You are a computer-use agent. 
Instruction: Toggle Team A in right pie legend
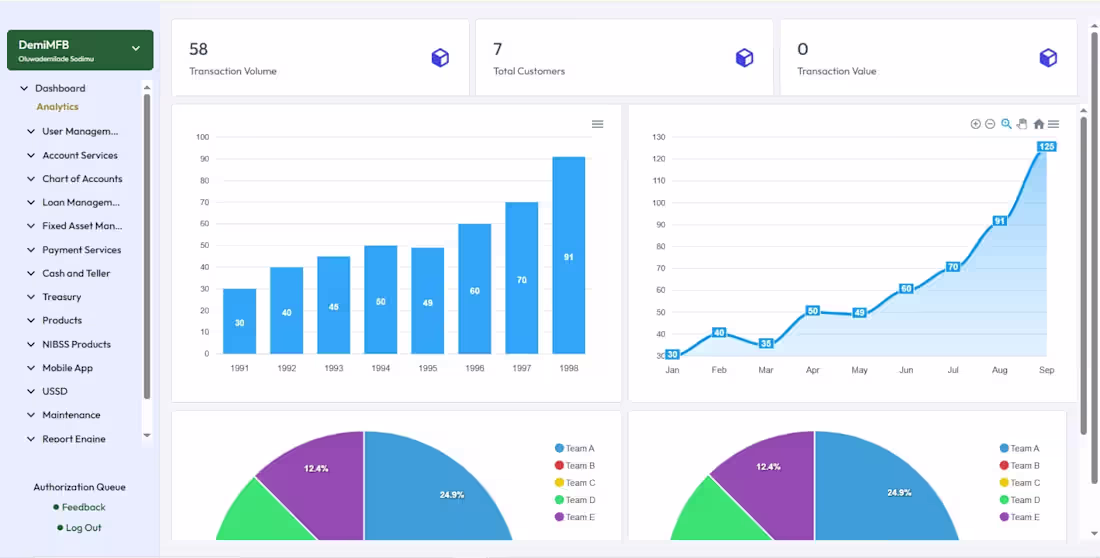point(1019,448)
